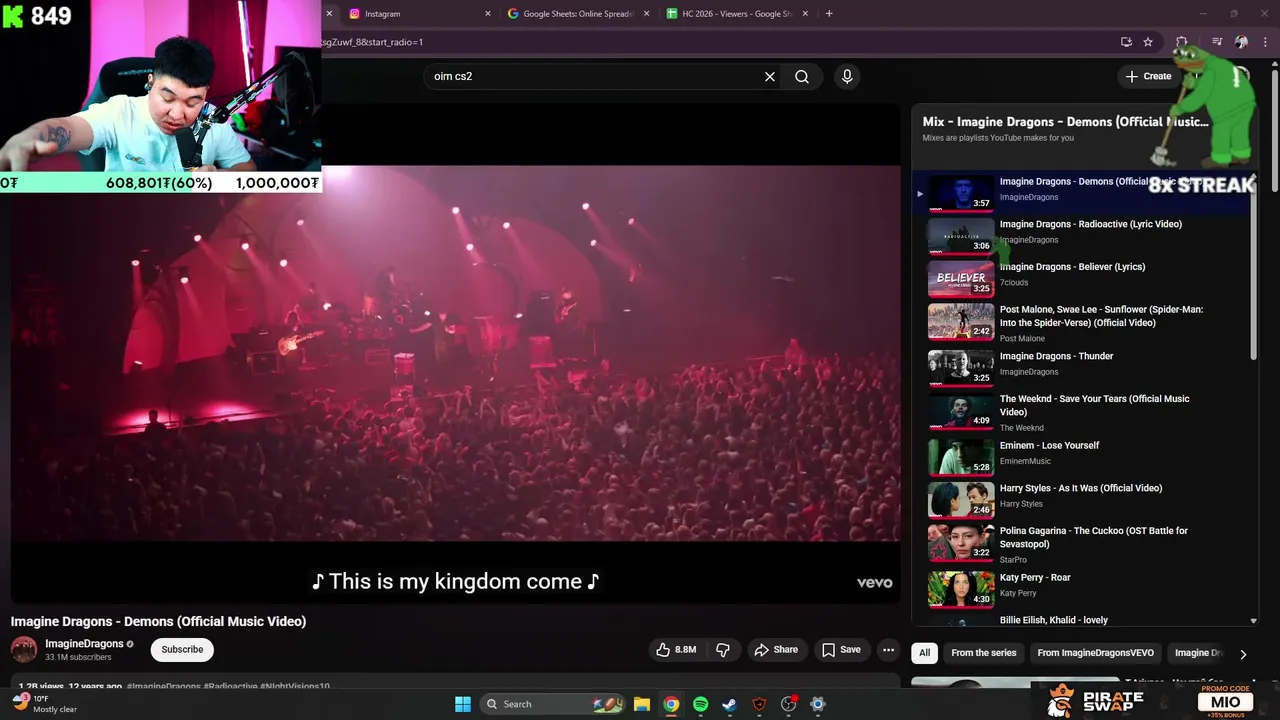Viewport: 1280px width, 720px height.
Task: Open the Windows Start menu
Action: 463,704
